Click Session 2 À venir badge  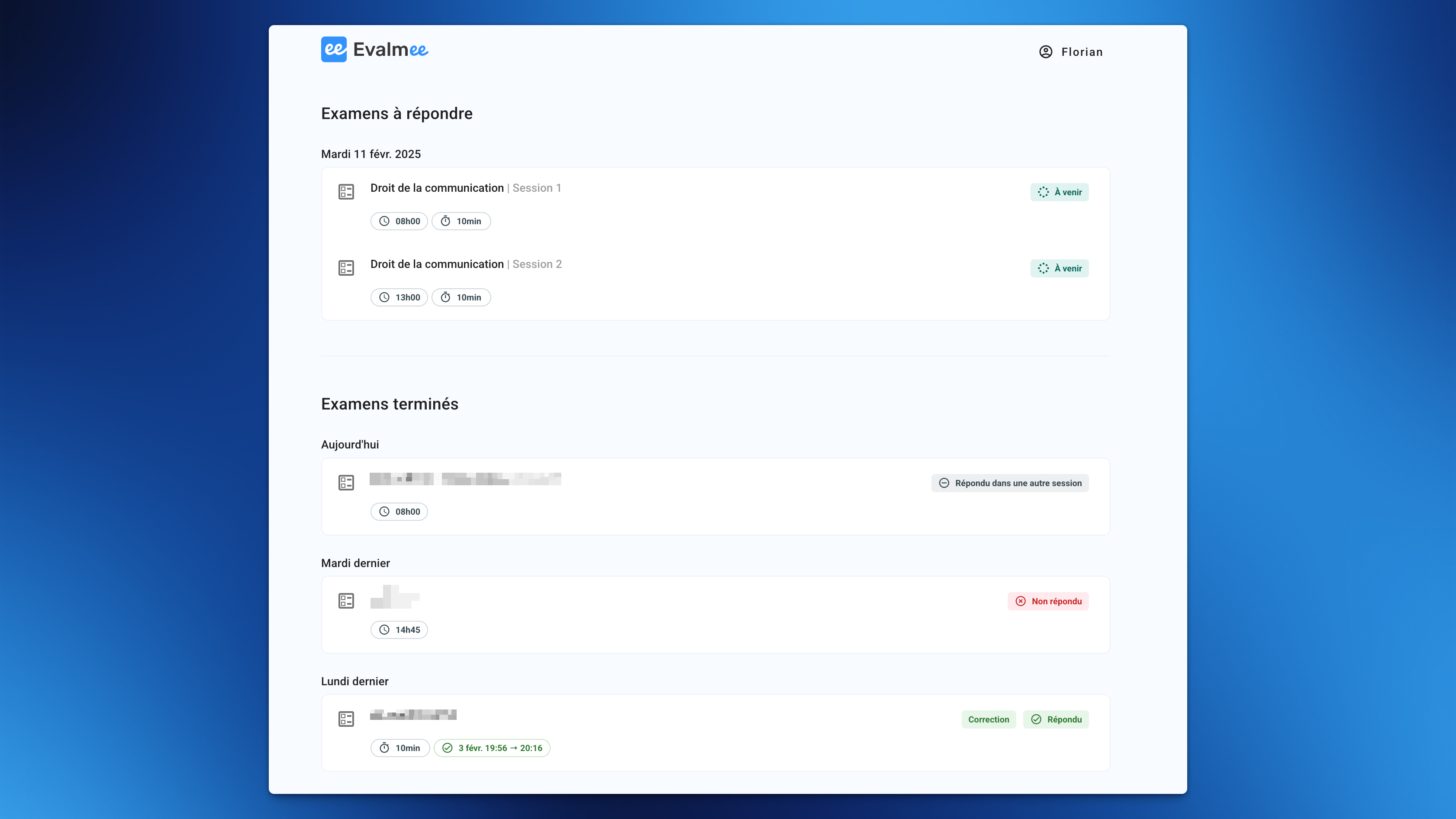[1059, 268]
